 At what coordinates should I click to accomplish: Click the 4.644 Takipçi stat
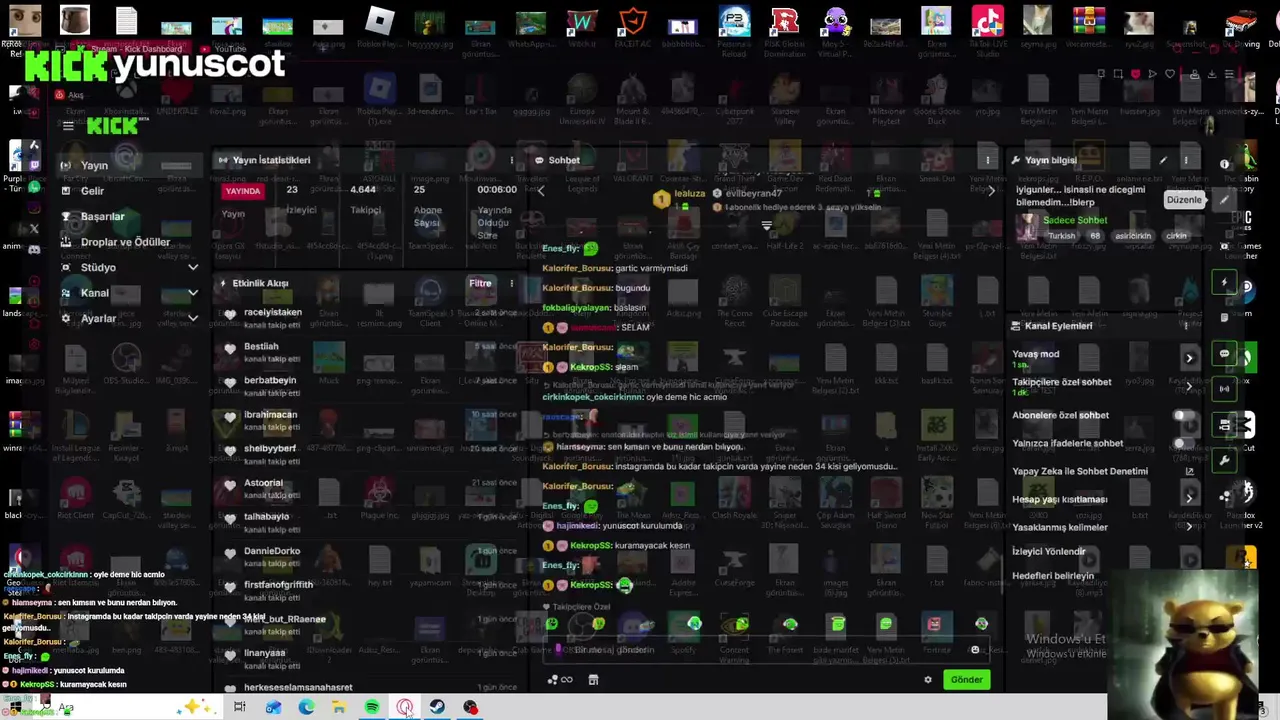[364, 199]
